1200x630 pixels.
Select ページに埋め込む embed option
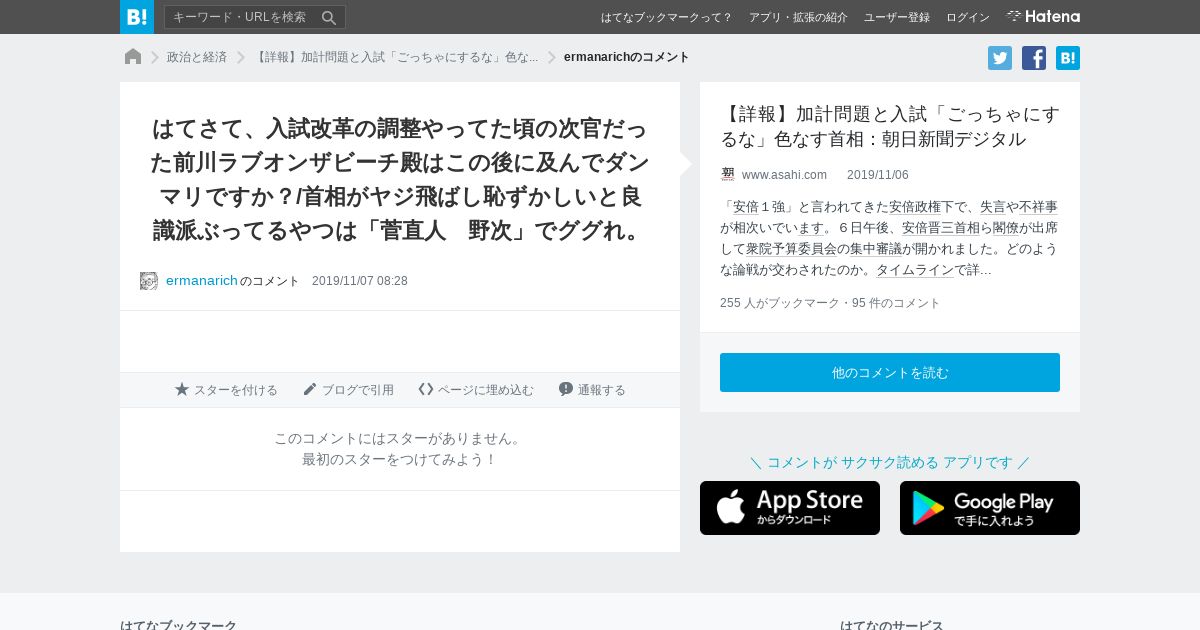click(x=476, y=390)
